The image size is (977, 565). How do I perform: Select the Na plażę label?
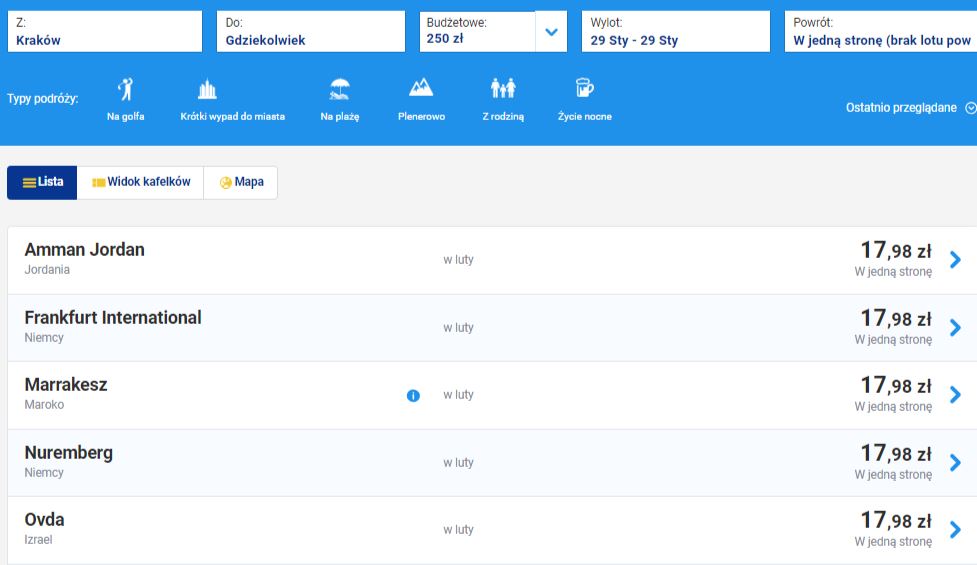click(340, 116)
